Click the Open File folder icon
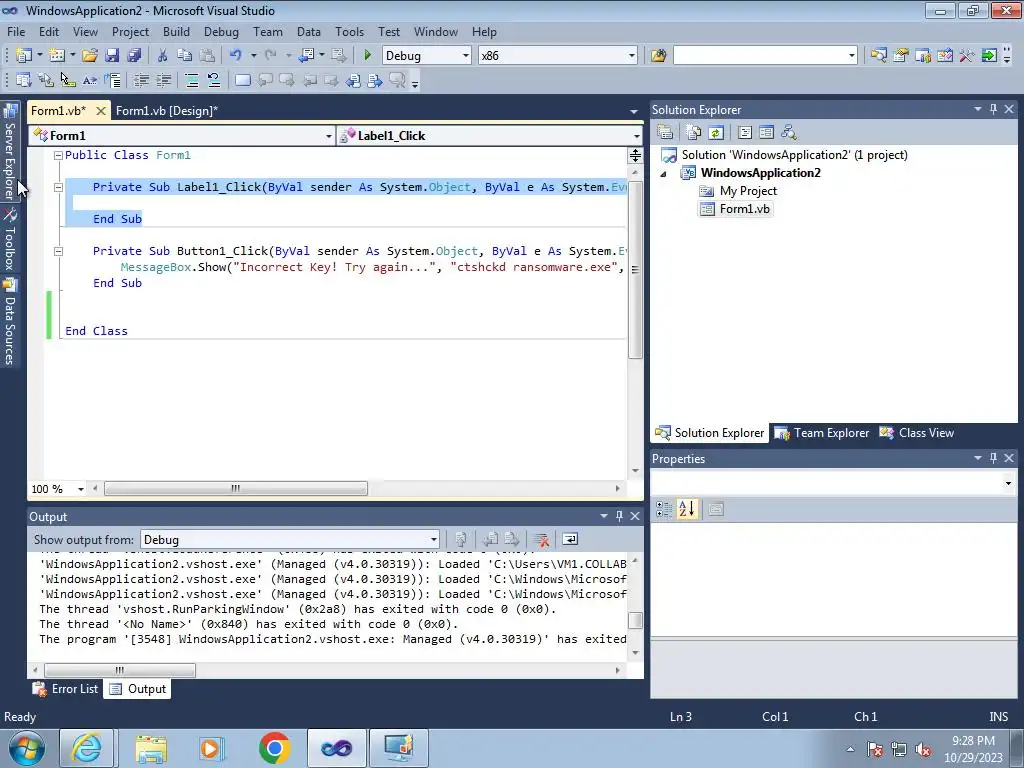The image size is (1024, 768). pos(90,56)
